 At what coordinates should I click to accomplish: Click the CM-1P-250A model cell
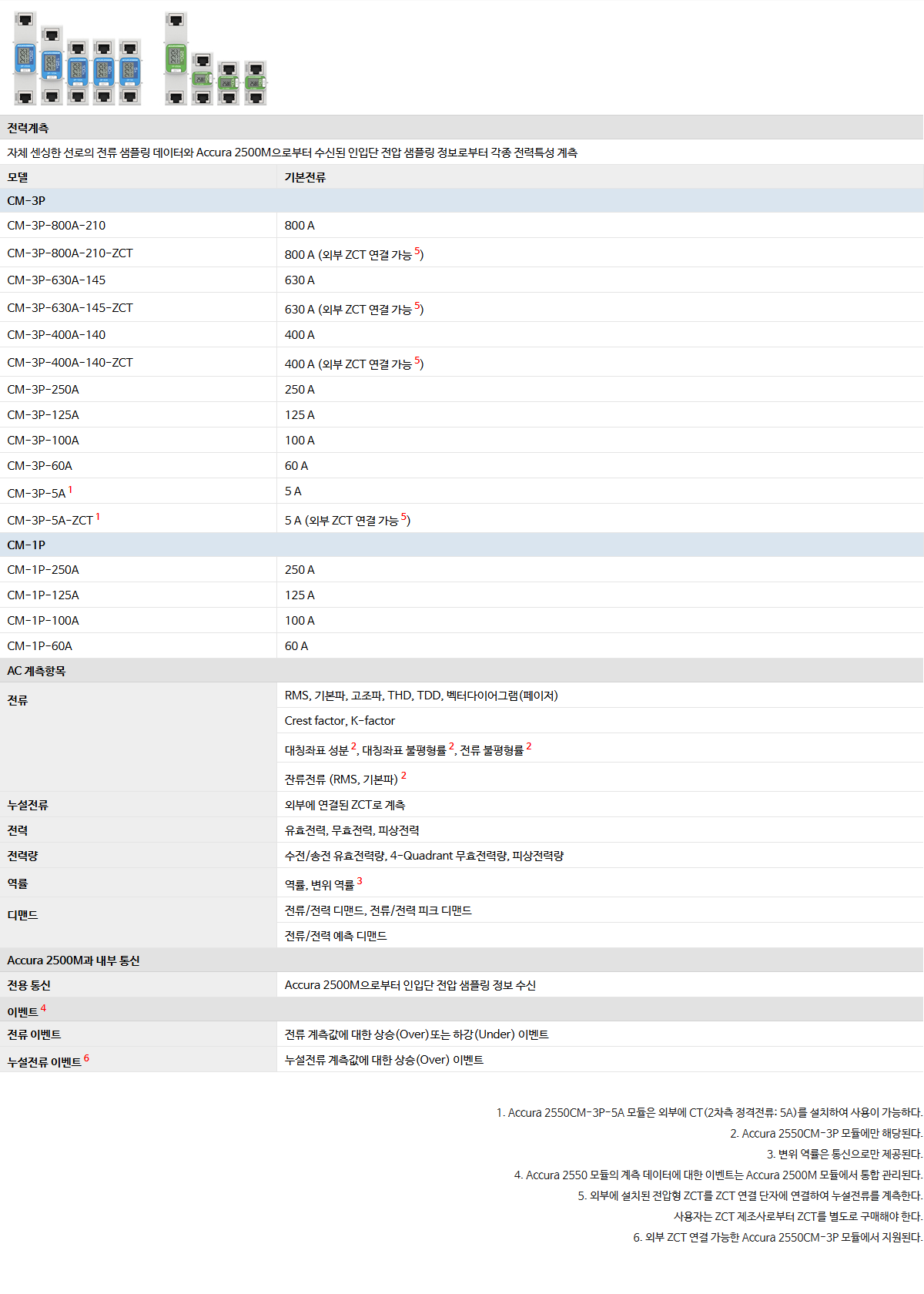click(x=43, y=570)
